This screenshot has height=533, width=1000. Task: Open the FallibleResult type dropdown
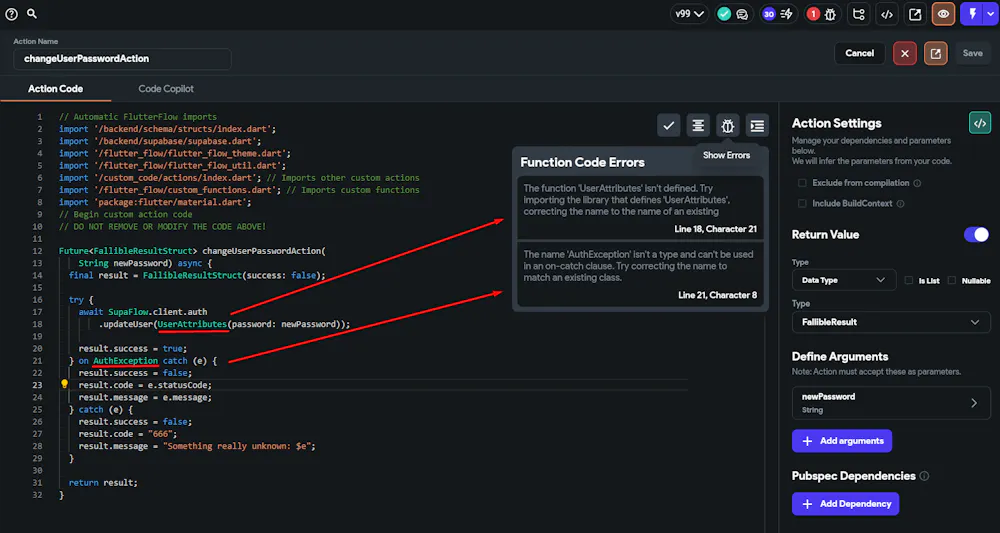[891, 322]
